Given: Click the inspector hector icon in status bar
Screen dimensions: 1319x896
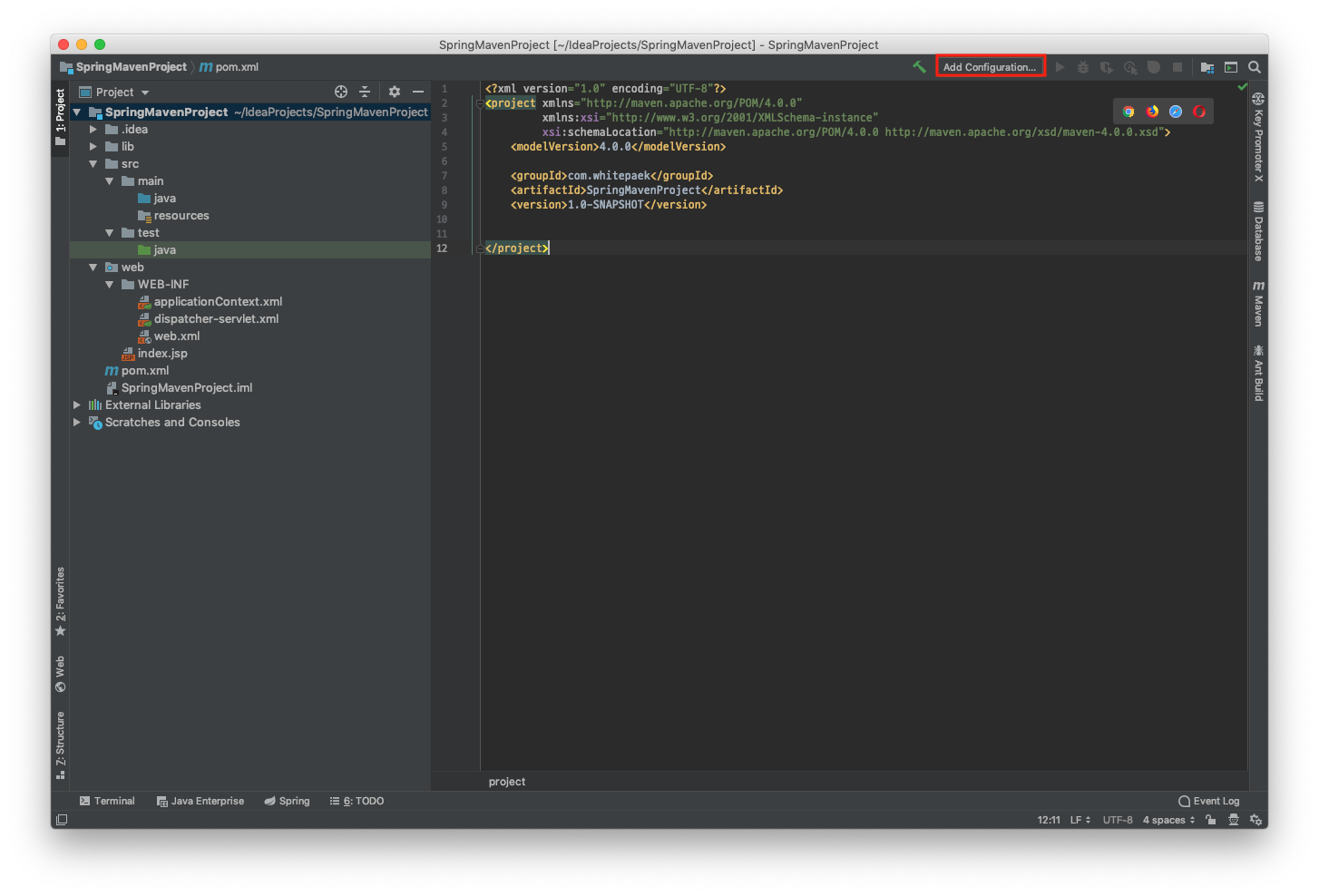Looking at the screenshot, I should 1234,820.
